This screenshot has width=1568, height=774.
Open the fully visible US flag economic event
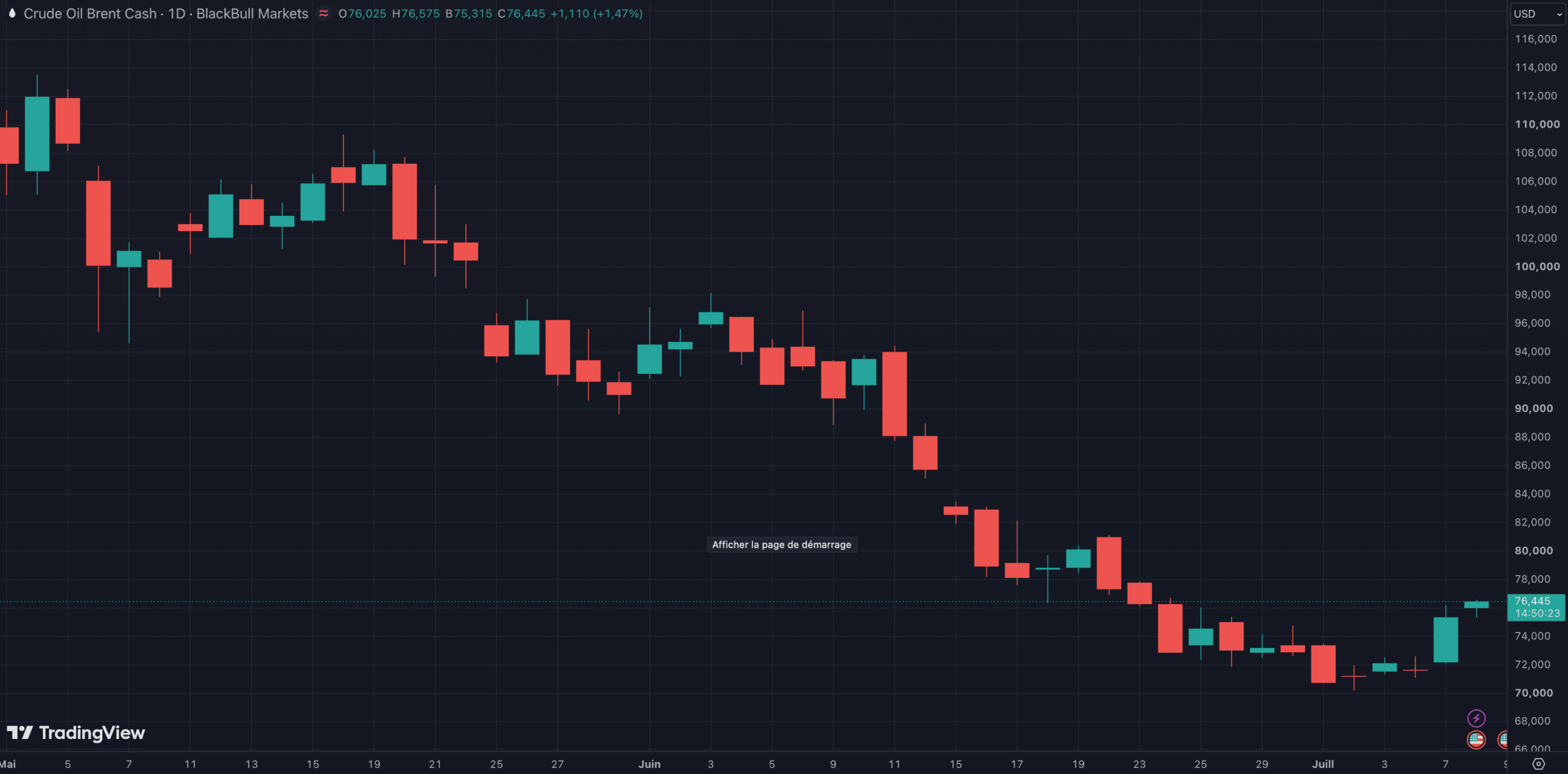click(1476, 740)
